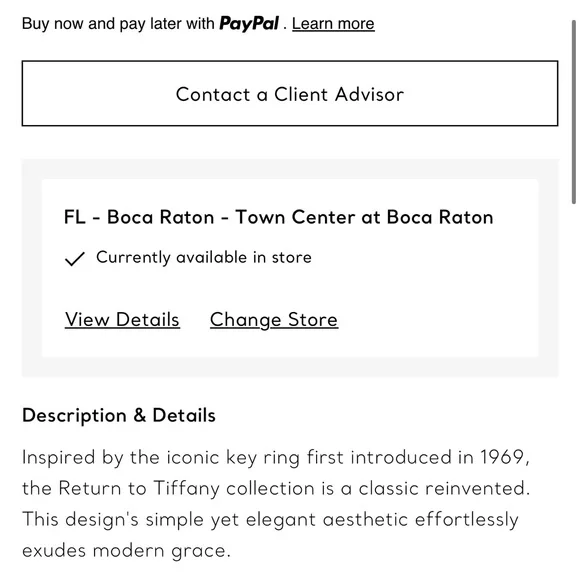Select the Change Store link

274,320
